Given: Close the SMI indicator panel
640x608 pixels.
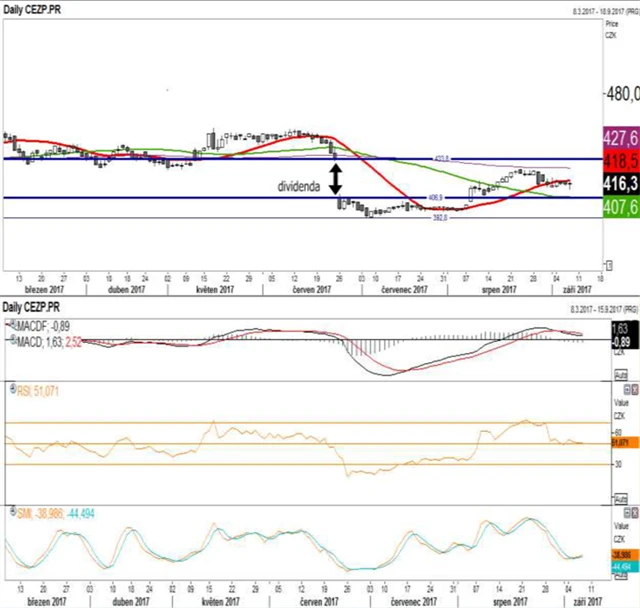Looking at the screenshot, I should click(634, 511).
